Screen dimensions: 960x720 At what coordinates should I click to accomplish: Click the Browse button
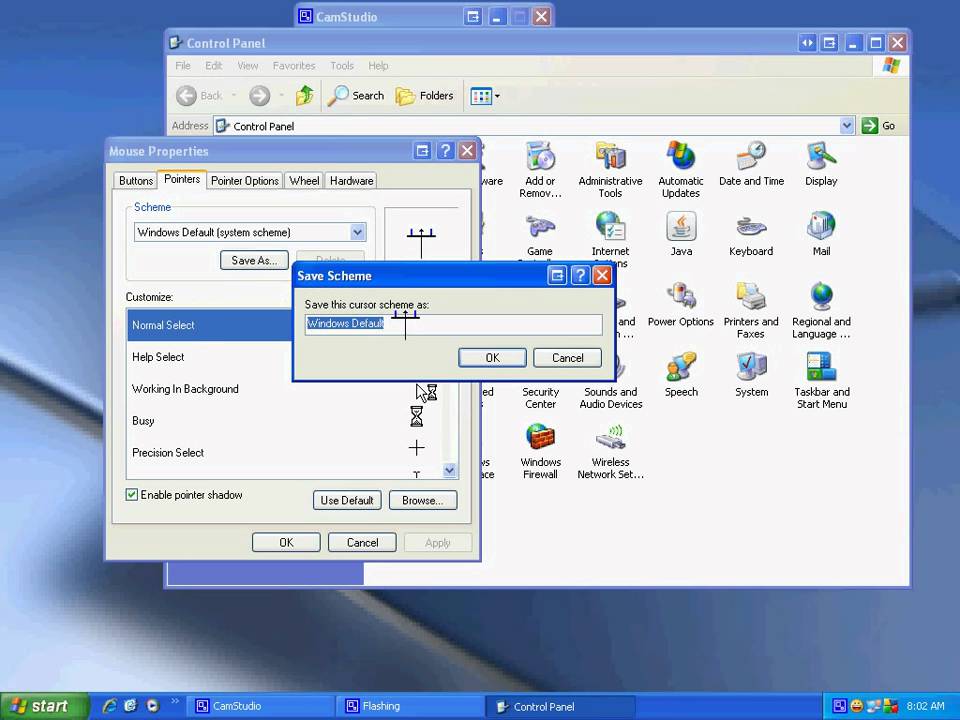coord(422,500)
